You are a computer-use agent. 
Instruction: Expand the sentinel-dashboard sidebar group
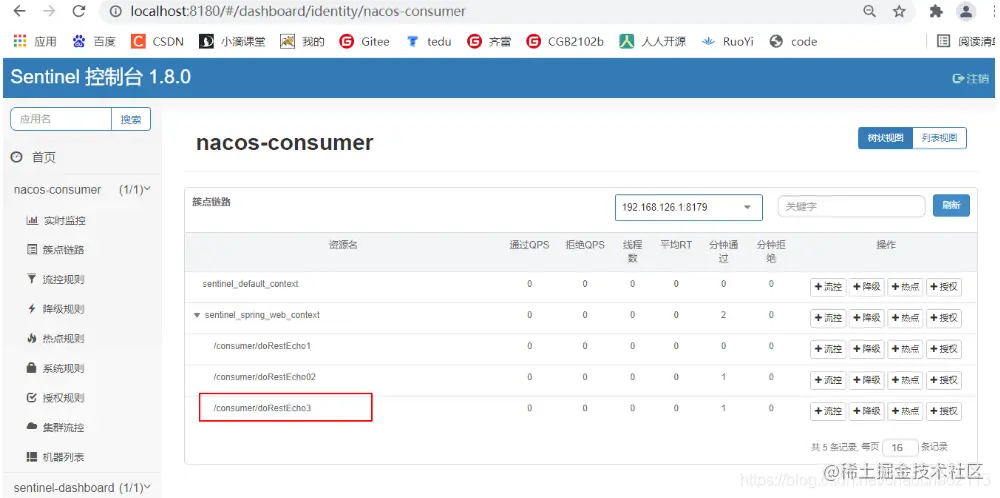click(x=82, y=488)
